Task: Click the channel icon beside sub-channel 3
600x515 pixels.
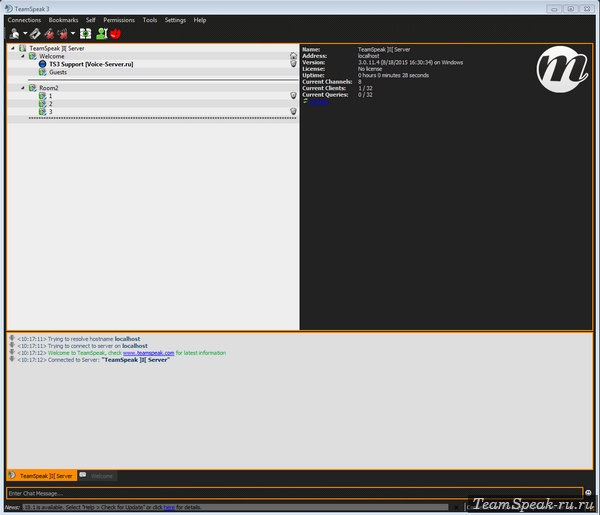Action: [x=42, y=112]
